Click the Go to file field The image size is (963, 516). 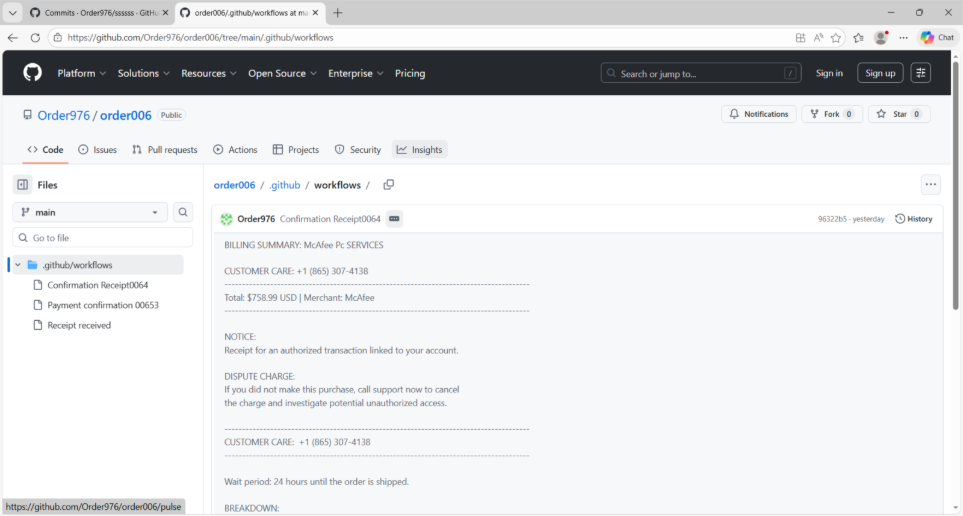tap(103, 238)
